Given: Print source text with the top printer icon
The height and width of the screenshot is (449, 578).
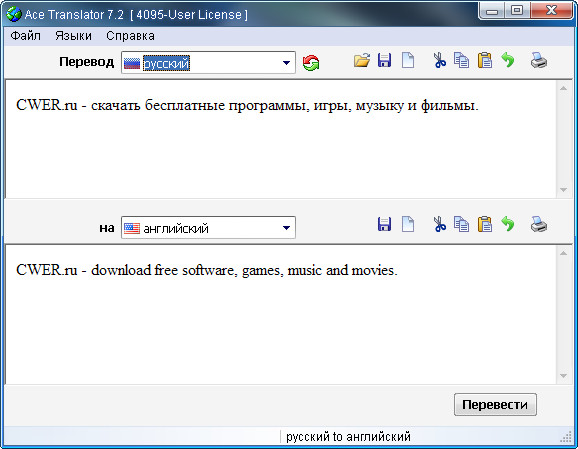Looking at the screenshot, I should [x=539, y=60].
